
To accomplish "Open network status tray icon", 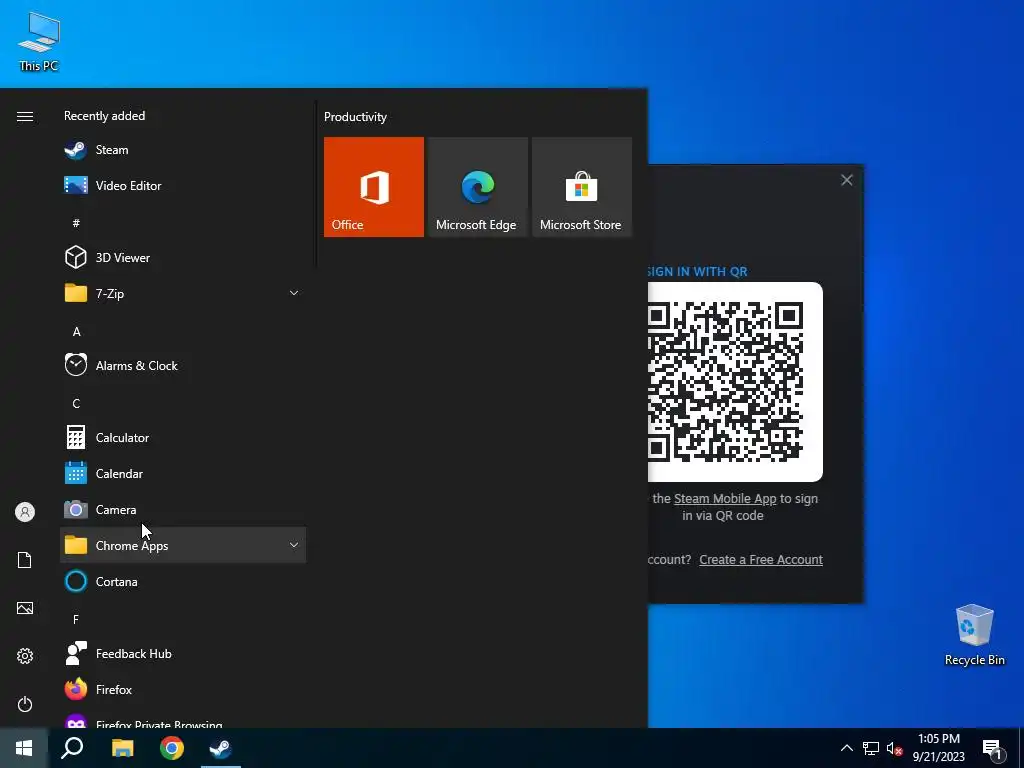I will 871,748.
